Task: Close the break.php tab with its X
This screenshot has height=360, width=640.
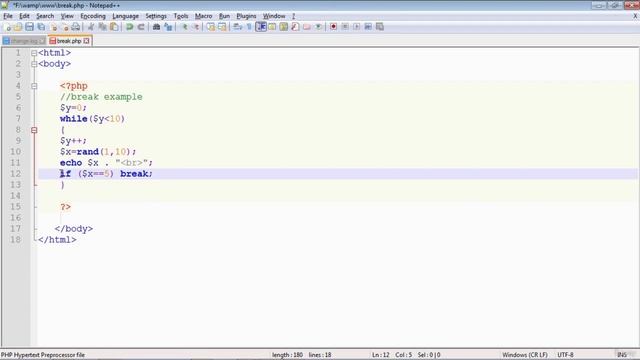Action: [86, 41]
